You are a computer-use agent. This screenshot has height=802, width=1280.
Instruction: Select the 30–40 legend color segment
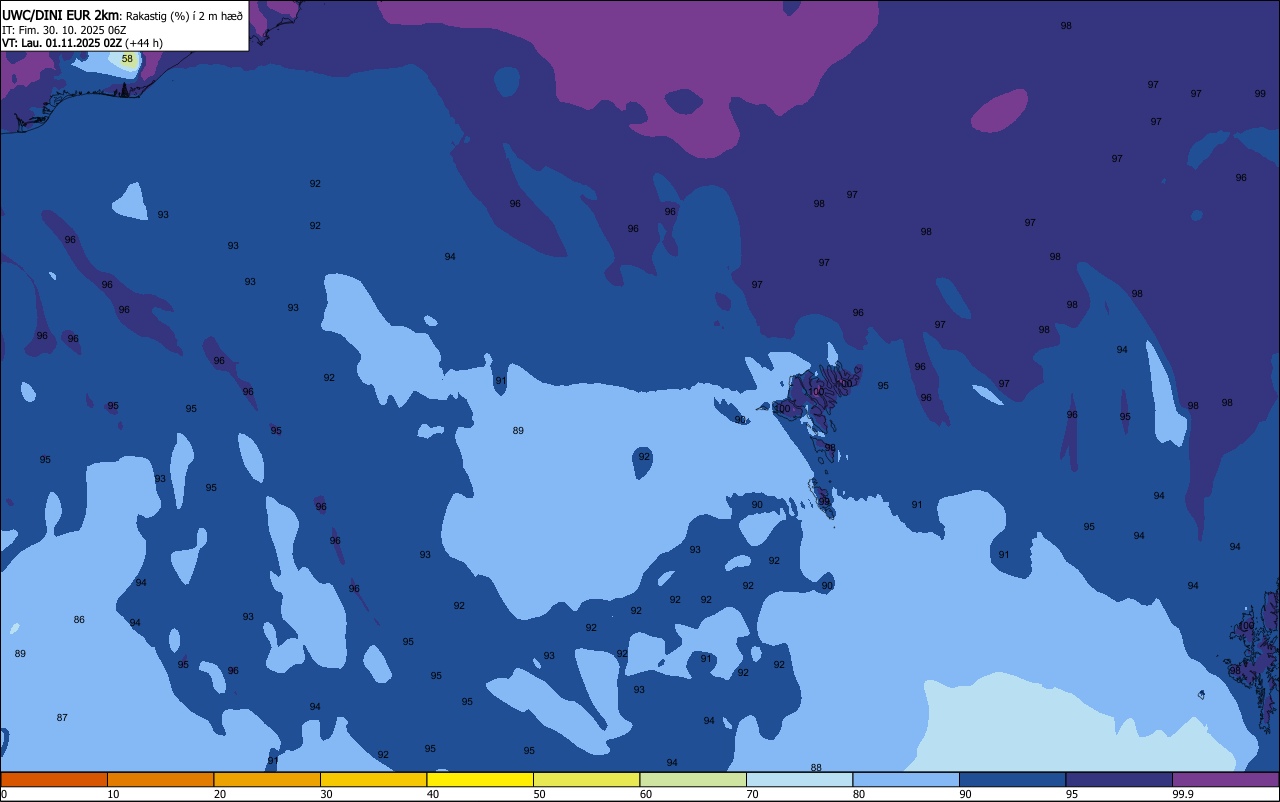pyautogui.click(x=373, y=779)
